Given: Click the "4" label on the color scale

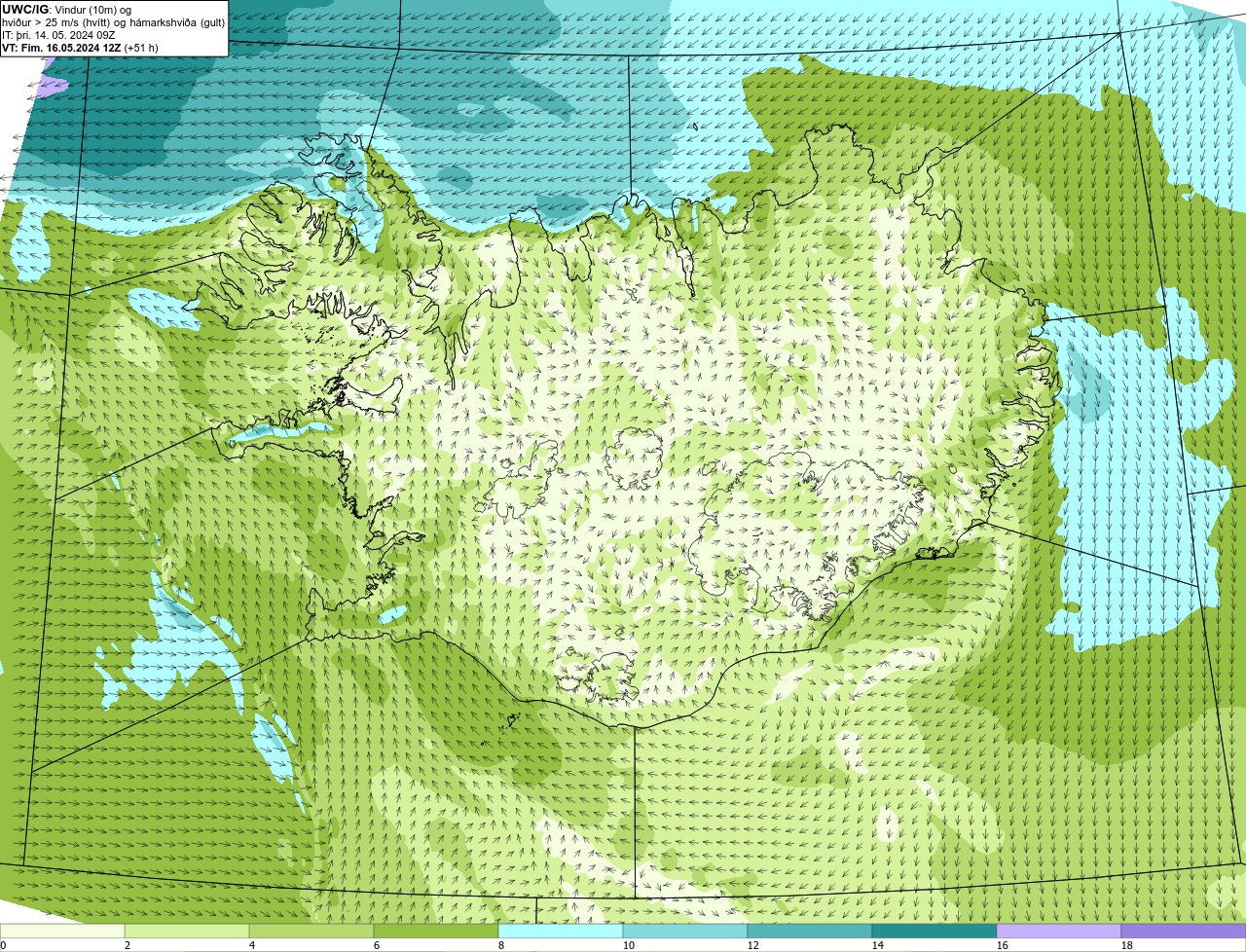Looking at the screenshot, I should [x=252, y=945].
